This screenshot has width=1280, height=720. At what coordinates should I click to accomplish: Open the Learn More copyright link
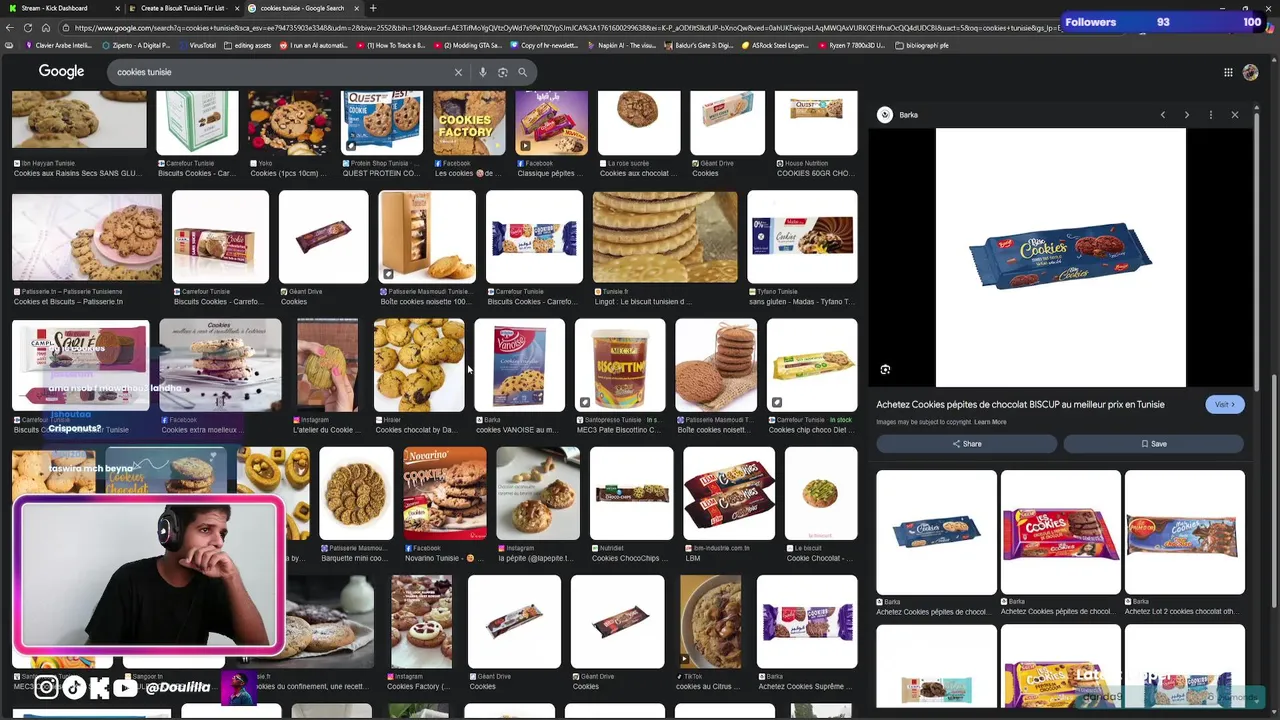click(x=990, y=422)
